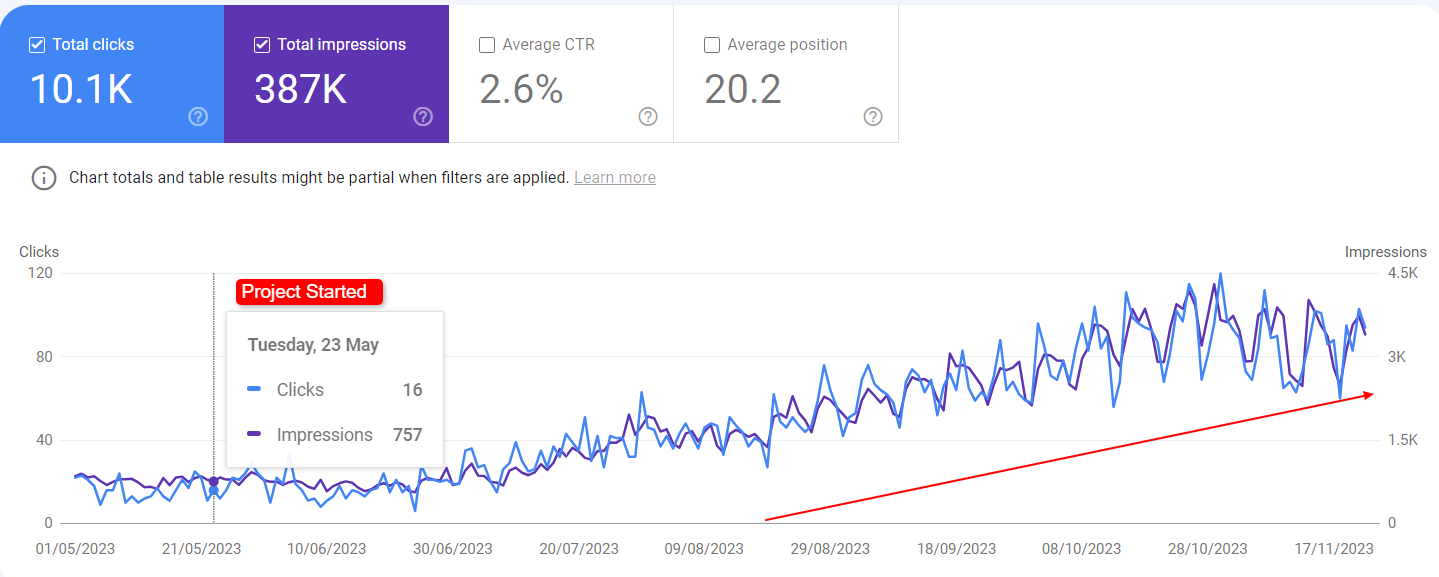Click the 17/11/2023 date axis label

(1333, 549)
